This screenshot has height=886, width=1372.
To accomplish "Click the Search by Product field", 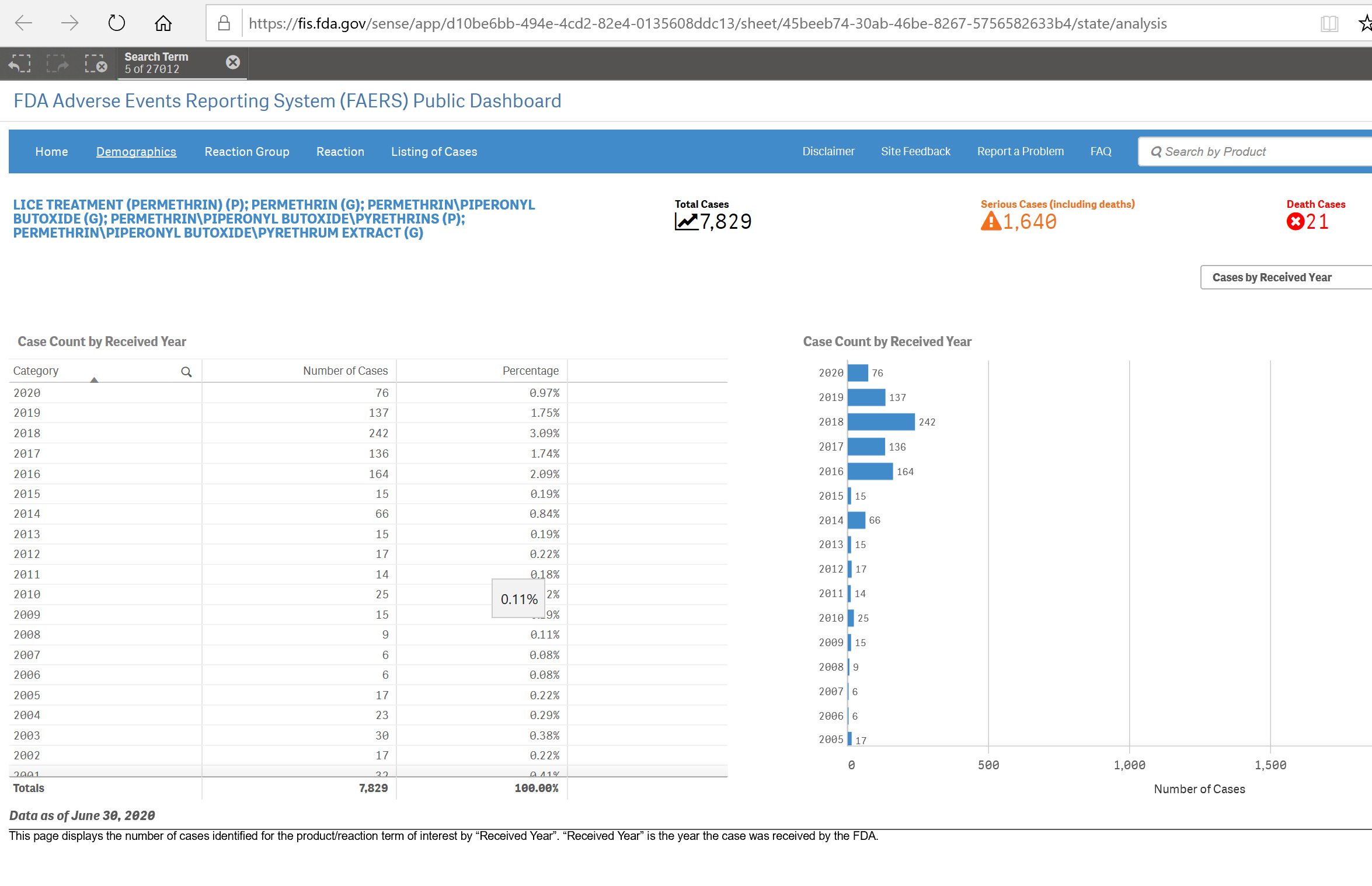I will 1255,152.
